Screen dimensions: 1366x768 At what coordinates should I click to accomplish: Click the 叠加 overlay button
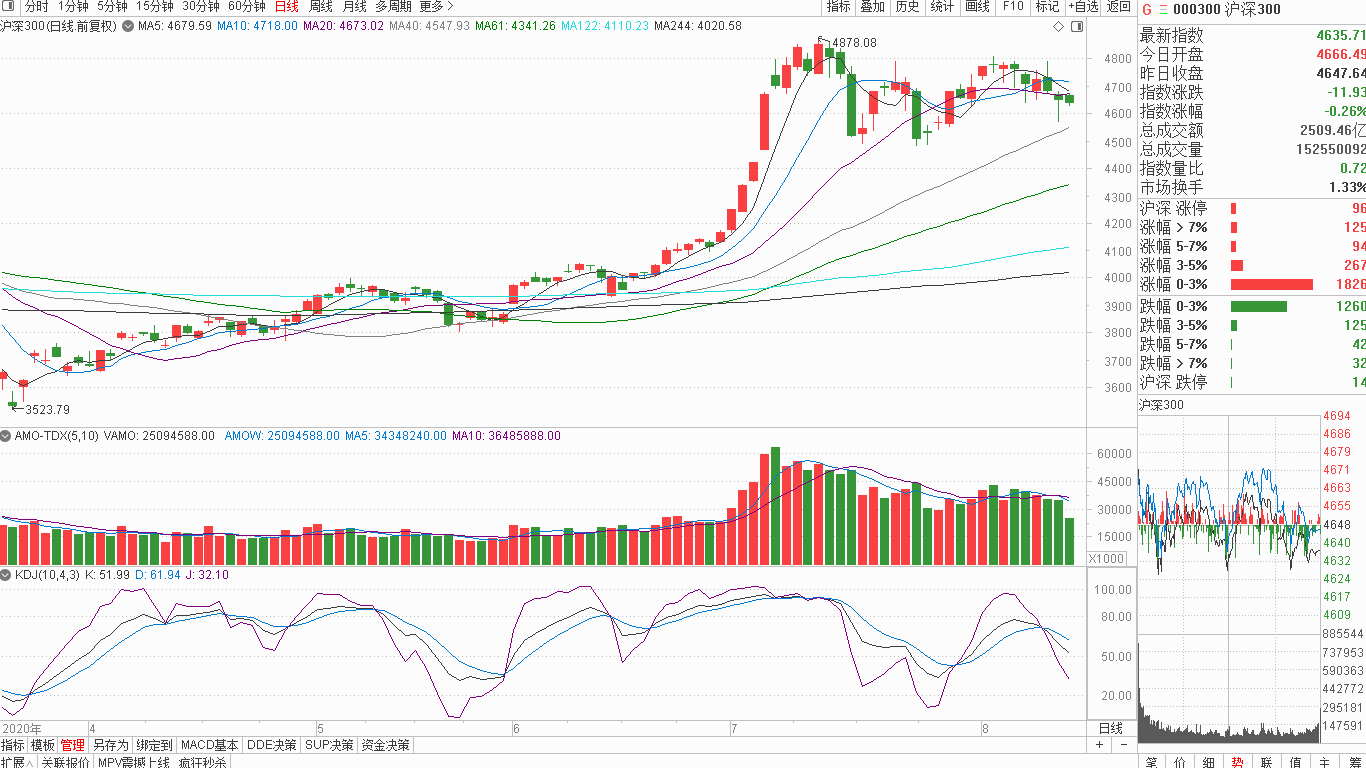(x=872, y=7)
